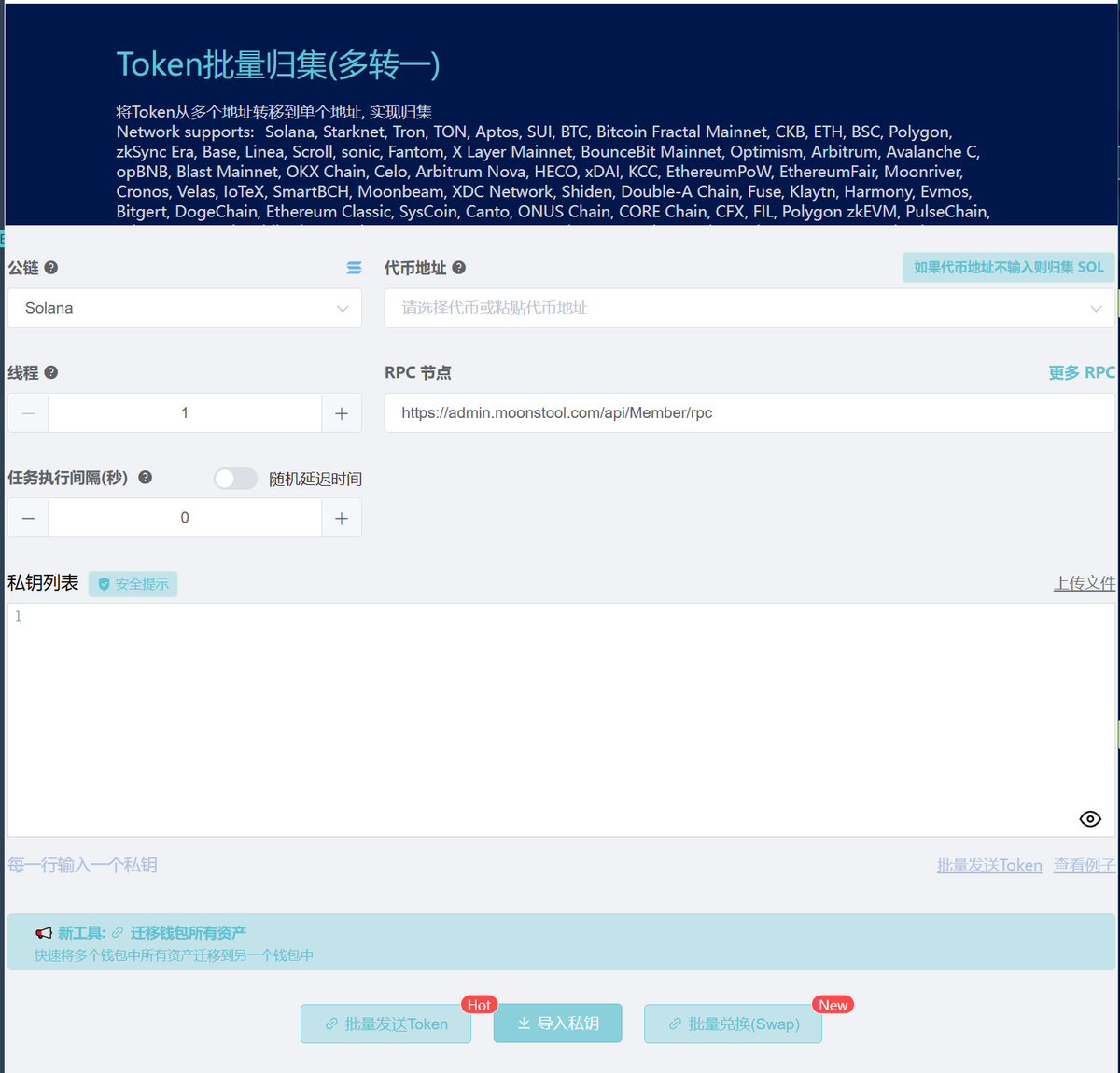Decrease task interval with minus button
This screenshot has height=1073, width=1120.
click(x=28, y=518)
